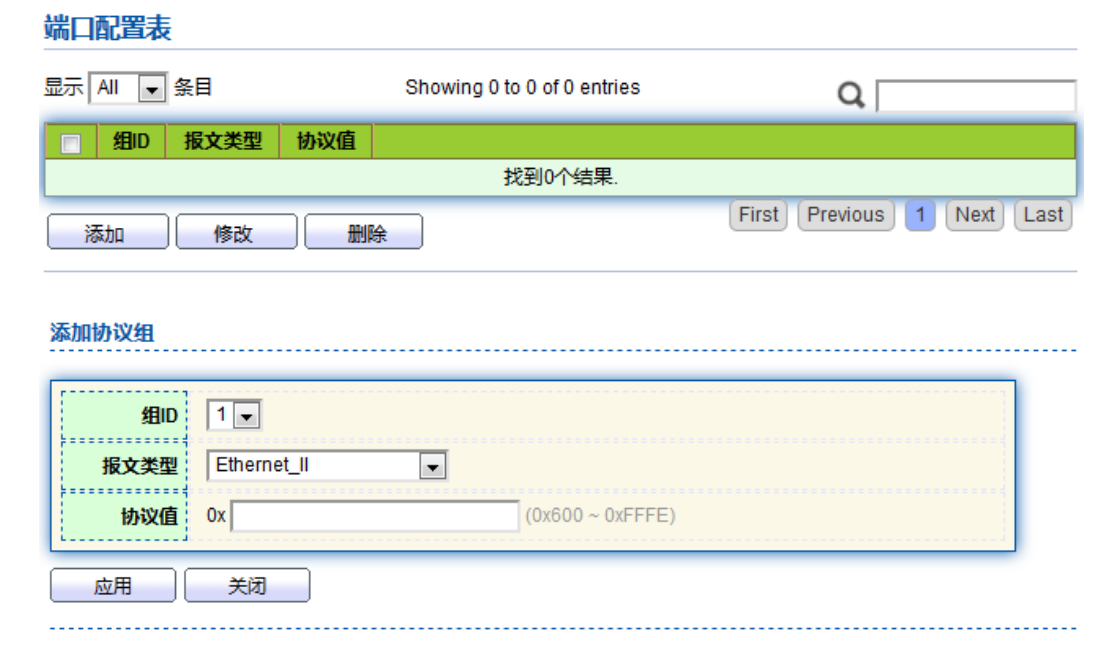Image resolution: width=1117 pixels, height=645 pixels.
Task: Click the 修改 button
Action: [237, 232]
